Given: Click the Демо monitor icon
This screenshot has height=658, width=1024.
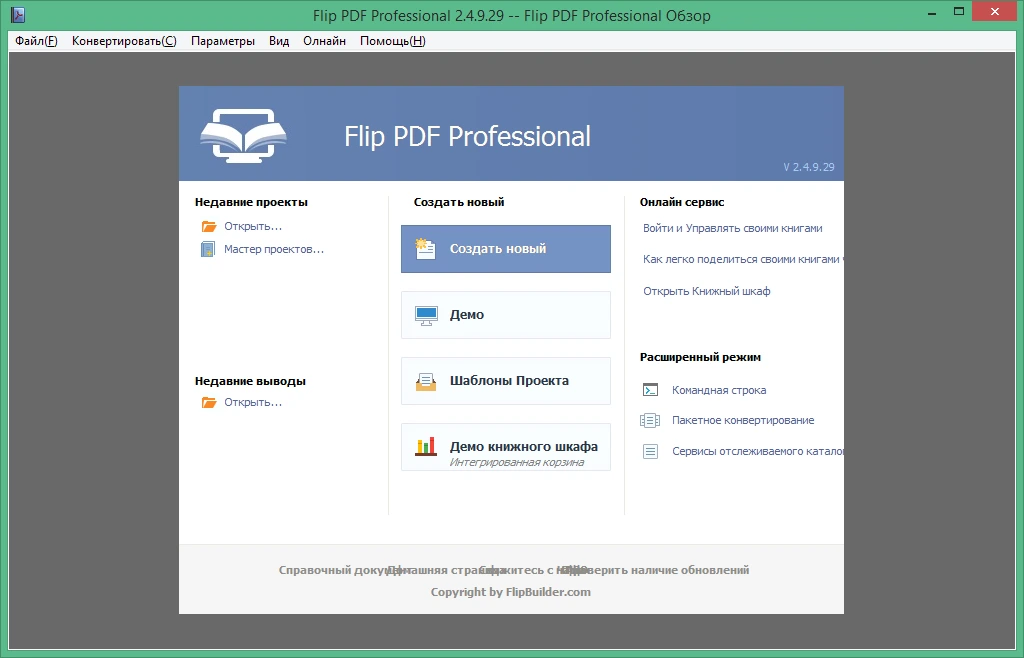Looking at the screenshot, I should [426, 315].
